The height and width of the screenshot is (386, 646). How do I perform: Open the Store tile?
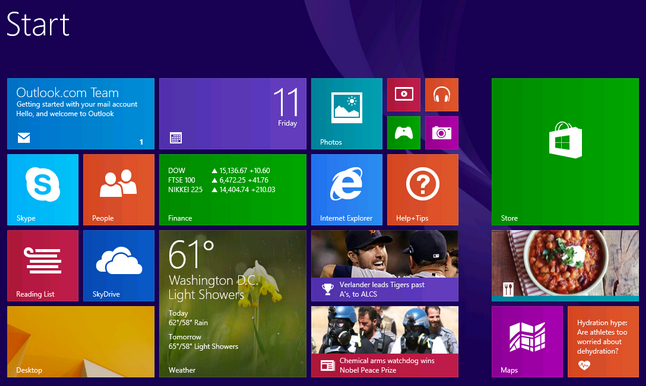coord(565,152)
